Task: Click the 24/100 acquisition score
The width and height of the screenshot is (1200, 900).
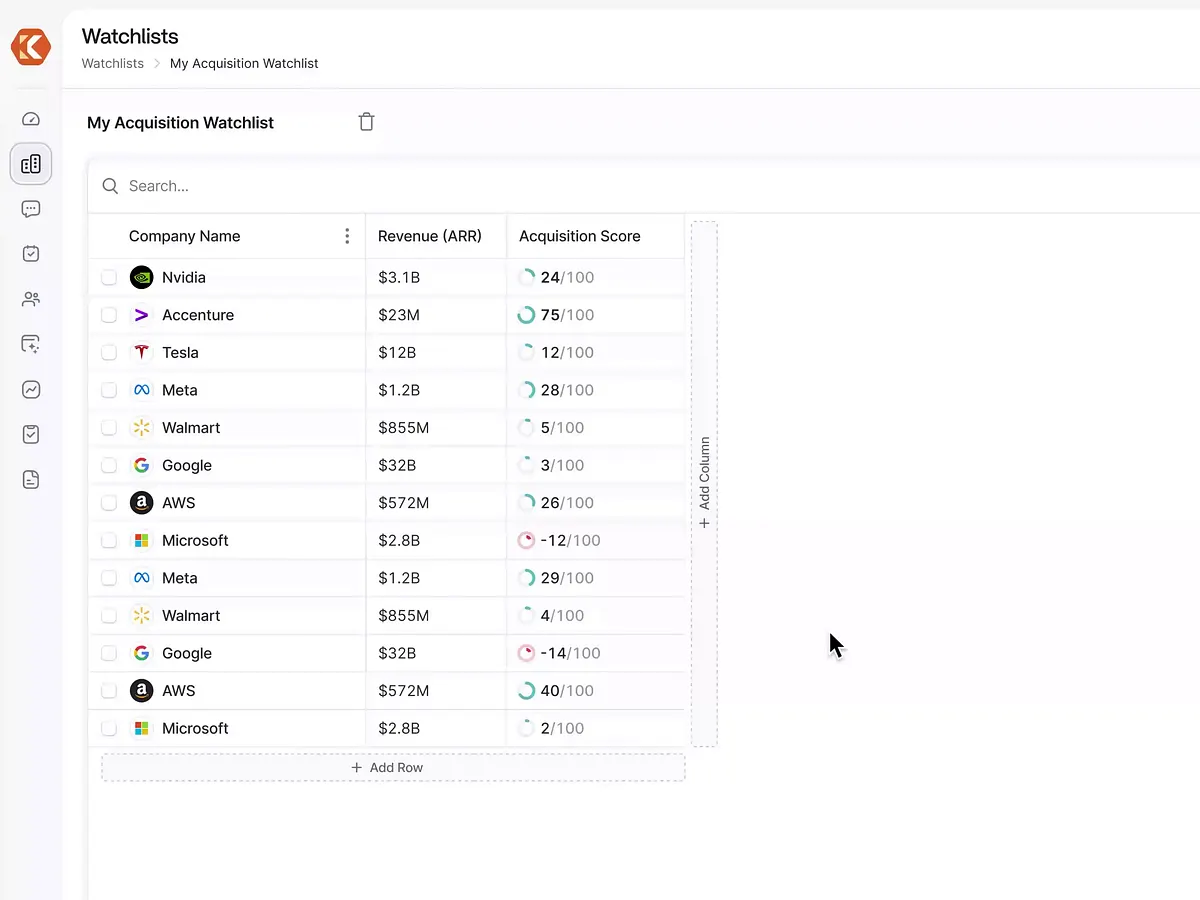Action: (567, 277)
